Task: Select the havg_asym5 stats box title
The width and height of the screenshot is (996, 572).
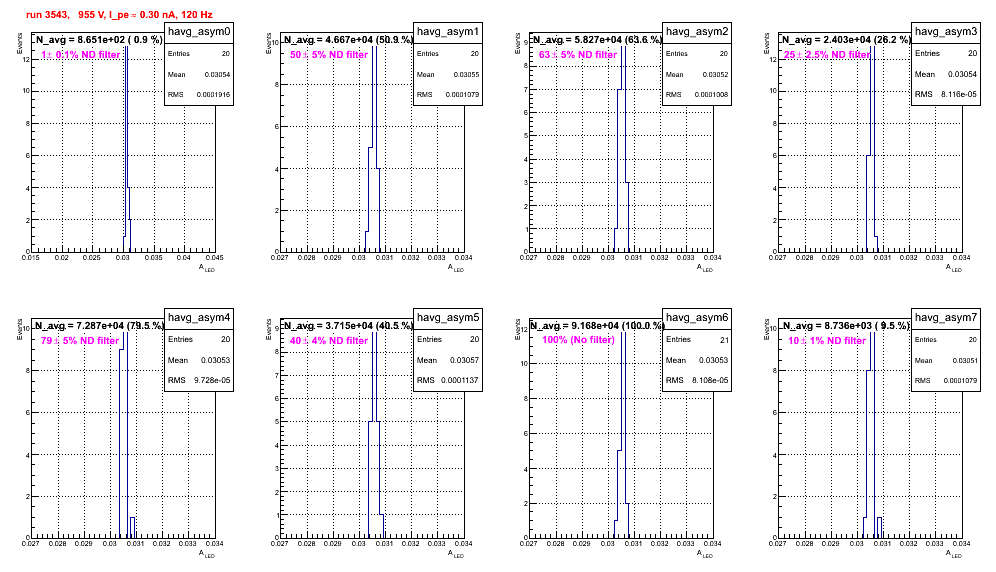Action: [448, 318]
